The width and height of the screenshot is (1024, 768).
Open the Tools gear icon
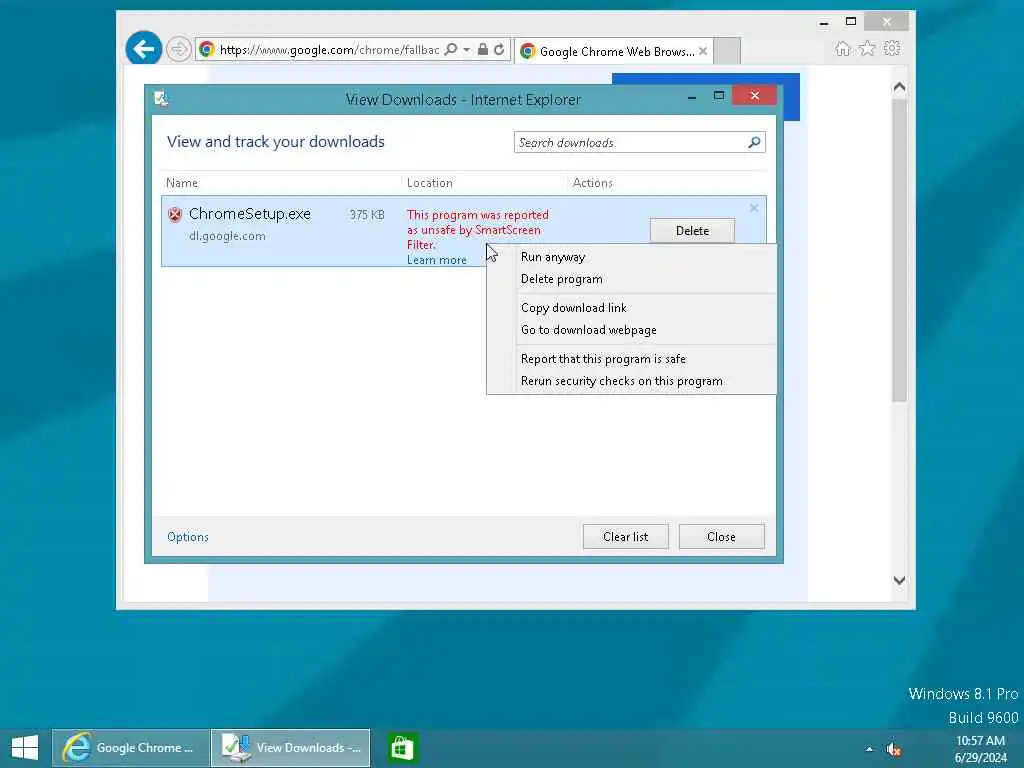click(x=892, y=48)
